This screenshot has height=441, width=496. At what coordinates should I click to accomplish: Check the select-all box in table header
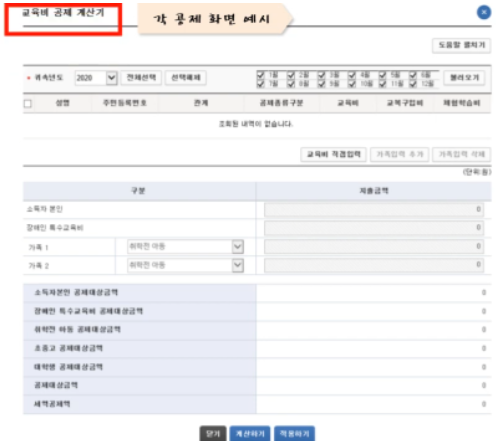[x=28, y=104]
